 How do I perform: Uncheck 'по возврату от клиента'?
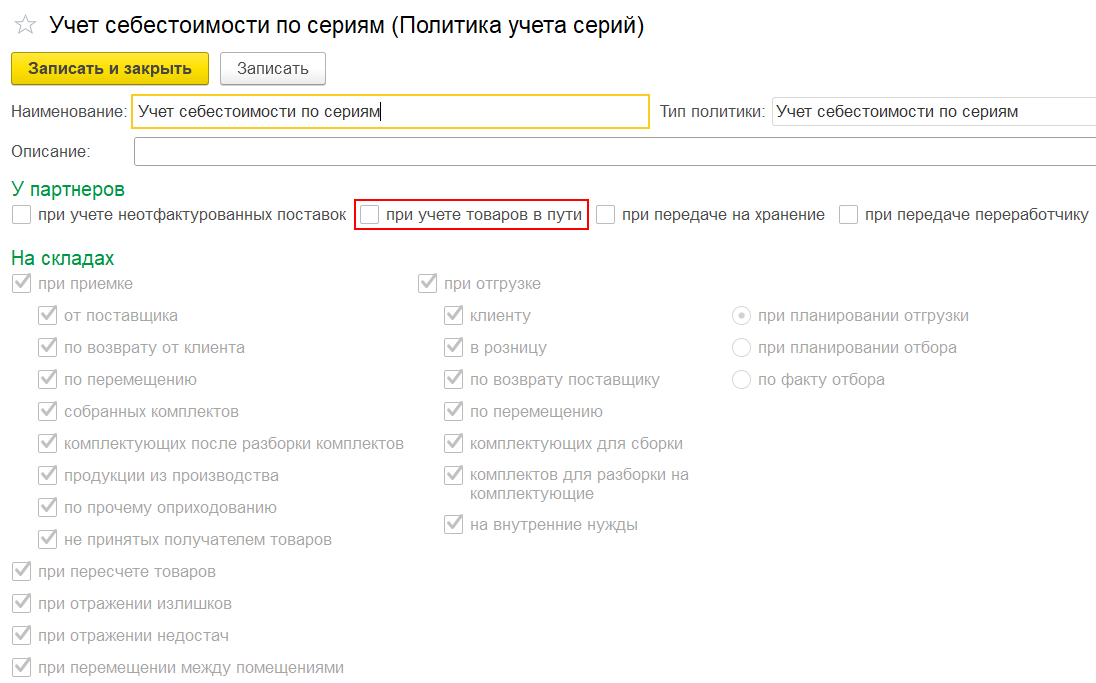pos(48,347)
